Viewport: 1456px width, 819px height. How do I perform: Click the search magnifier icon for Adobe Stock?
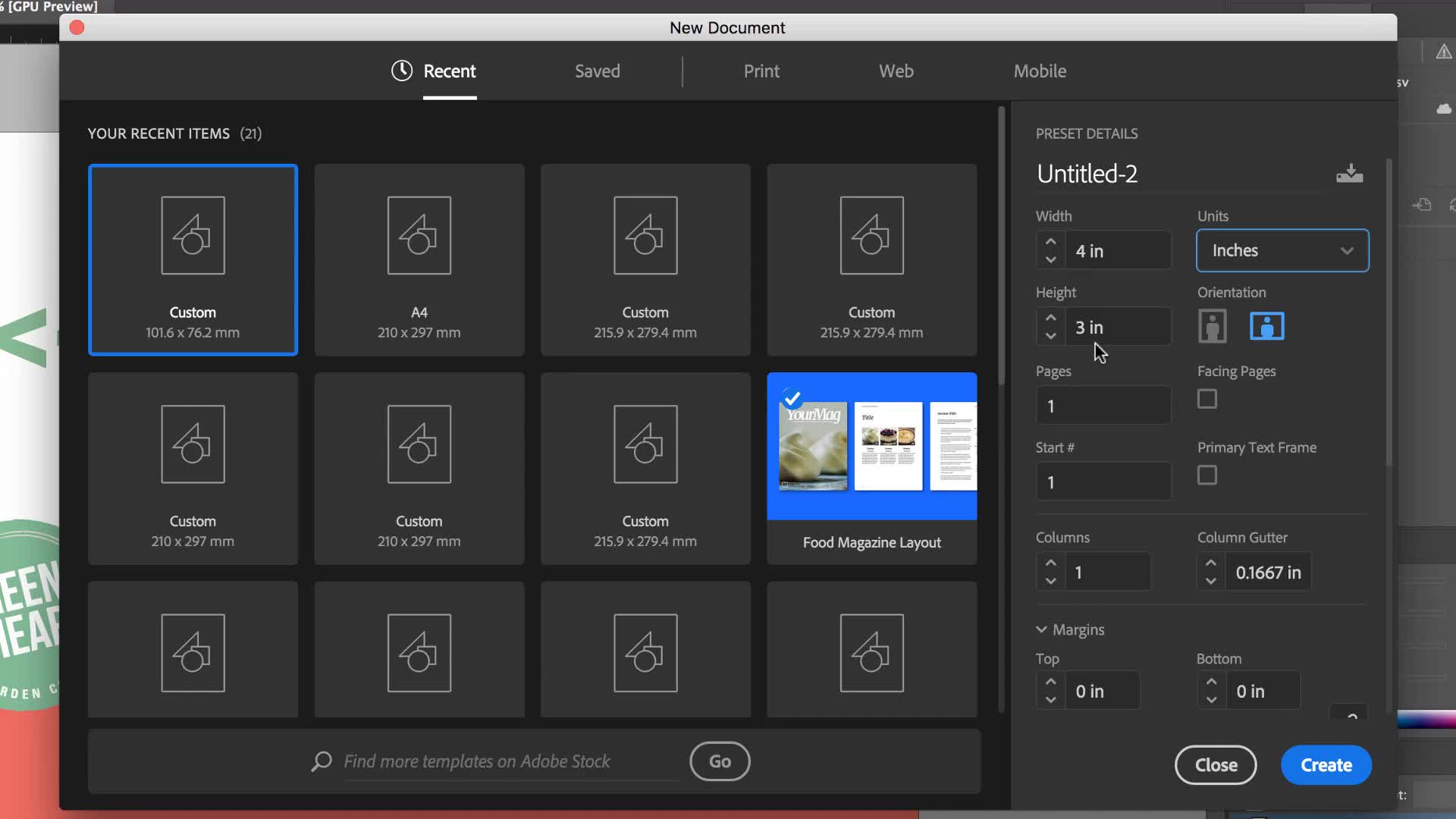click(322, 761)
